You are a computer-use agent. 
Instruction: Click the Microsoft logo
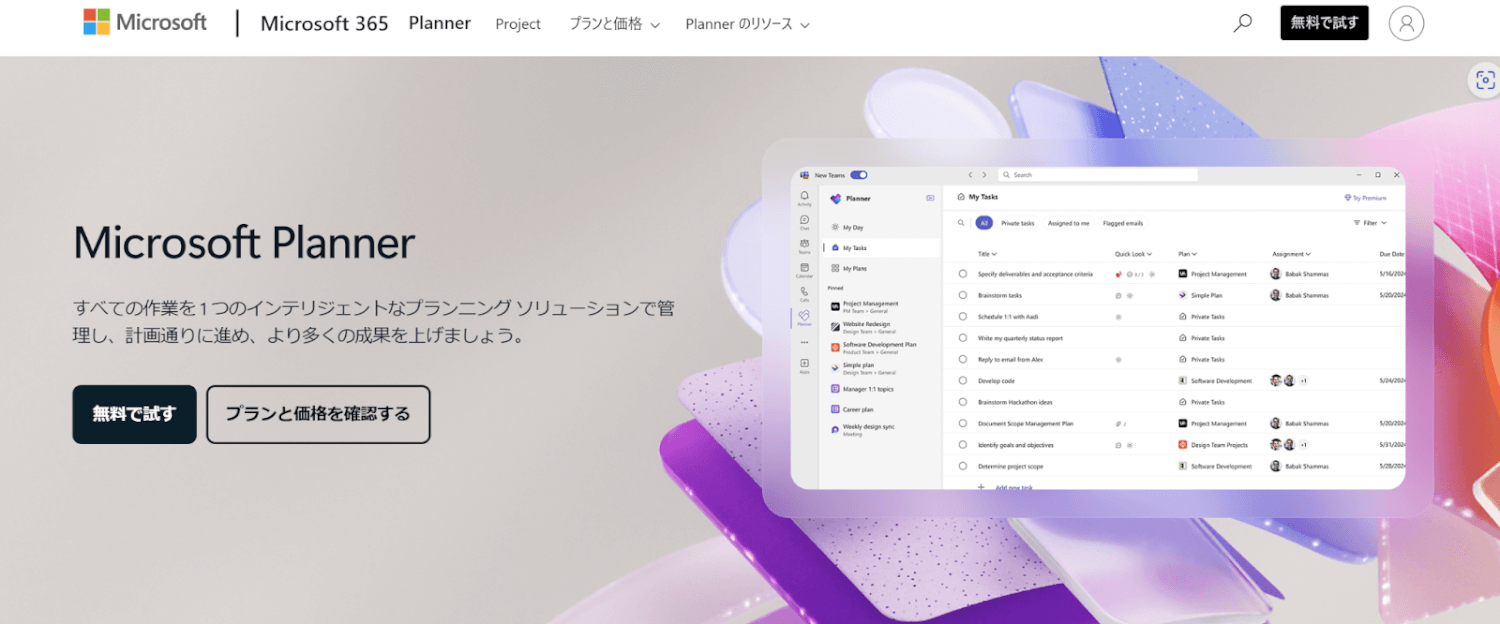coord(145,22)
